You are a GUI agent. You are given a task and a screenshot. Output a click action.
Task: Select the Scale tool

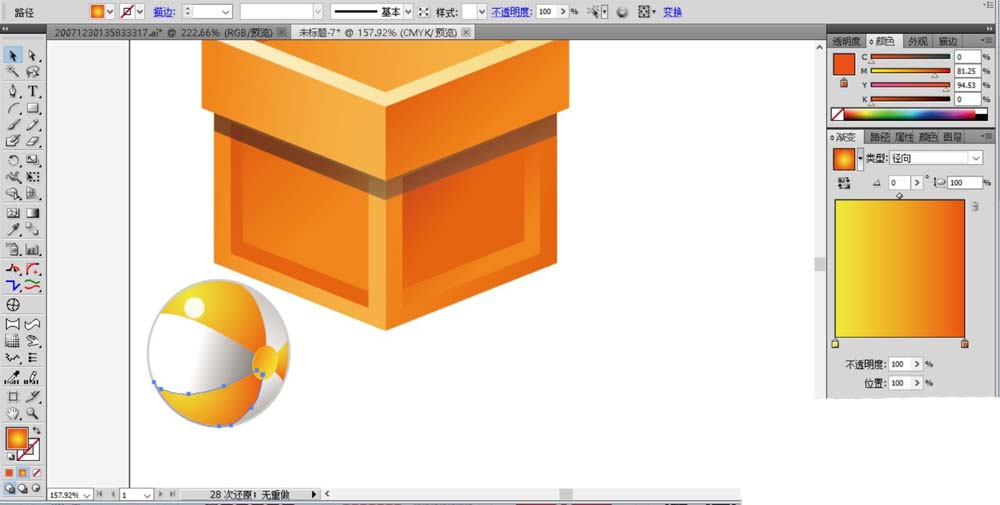click(x=33, y=161)
